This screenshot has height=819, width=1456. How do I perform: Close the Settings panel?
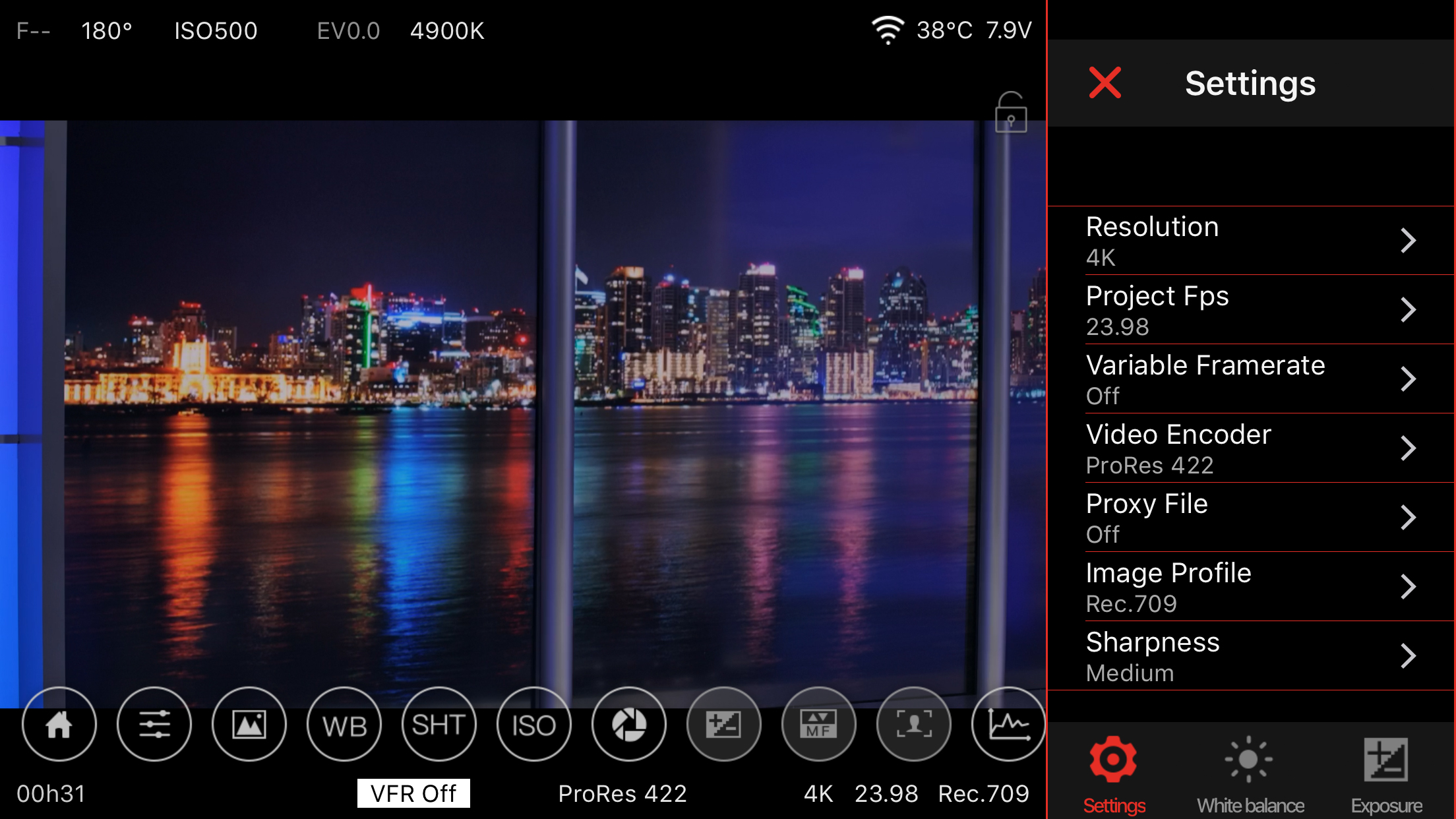click(1105, 83)
